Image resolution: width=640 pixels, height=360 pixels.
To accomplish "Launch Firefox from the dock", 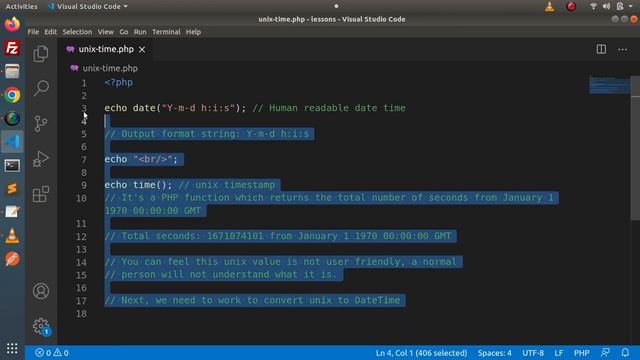I will click(12, 24).
